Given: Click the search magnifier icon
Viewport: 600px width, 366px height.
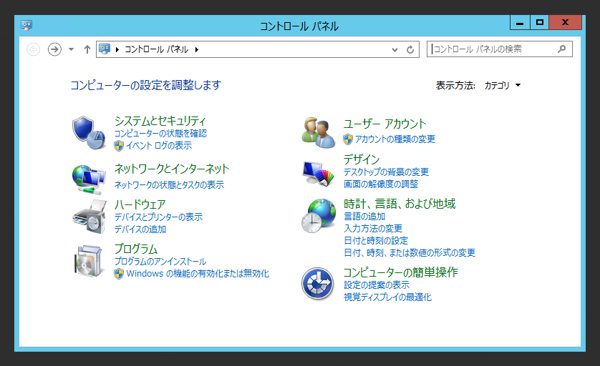Looking at the screenshot, I should (561, 49).
